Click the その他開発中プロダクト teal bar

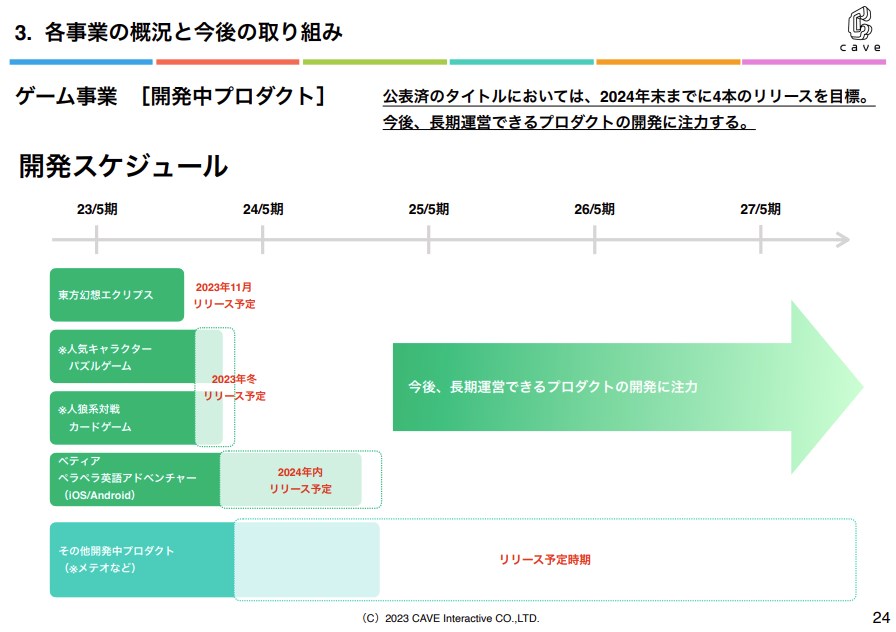pyautogui.click(x=141, y=559)
